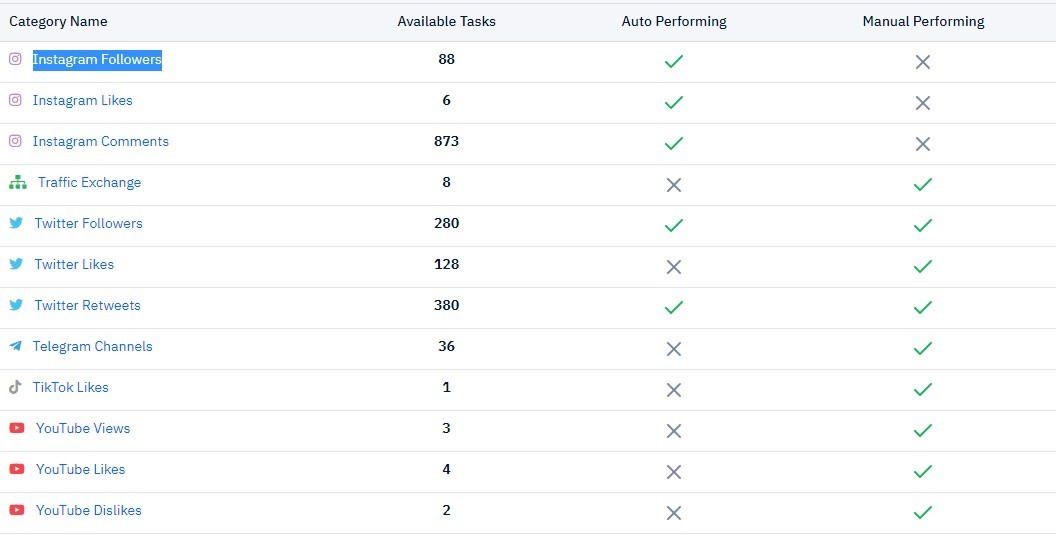Screen dimensions: 1056x535
Task: Click Manual Performing checkmark for Twitter Followers
Action: [x=923, y=225]
